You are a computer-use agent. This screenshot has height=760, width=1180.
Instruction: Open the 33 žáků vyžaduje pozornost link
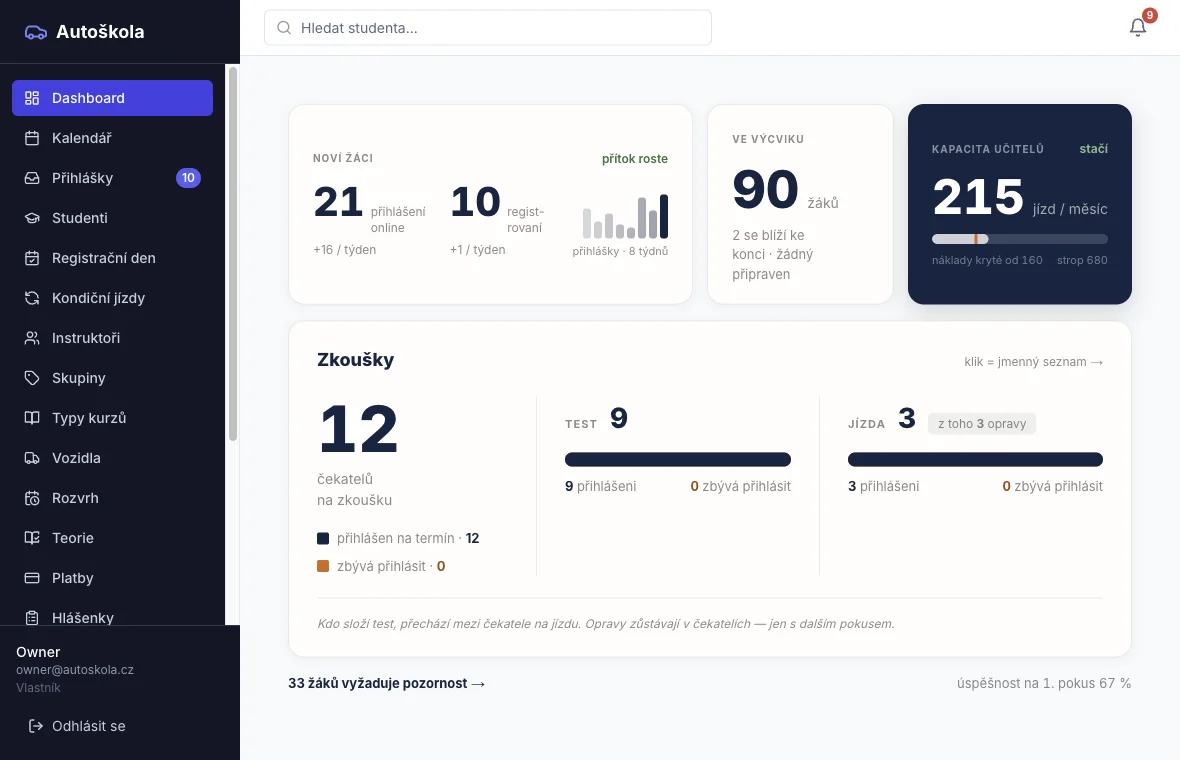pyautogui.click(x=387, y=683)
